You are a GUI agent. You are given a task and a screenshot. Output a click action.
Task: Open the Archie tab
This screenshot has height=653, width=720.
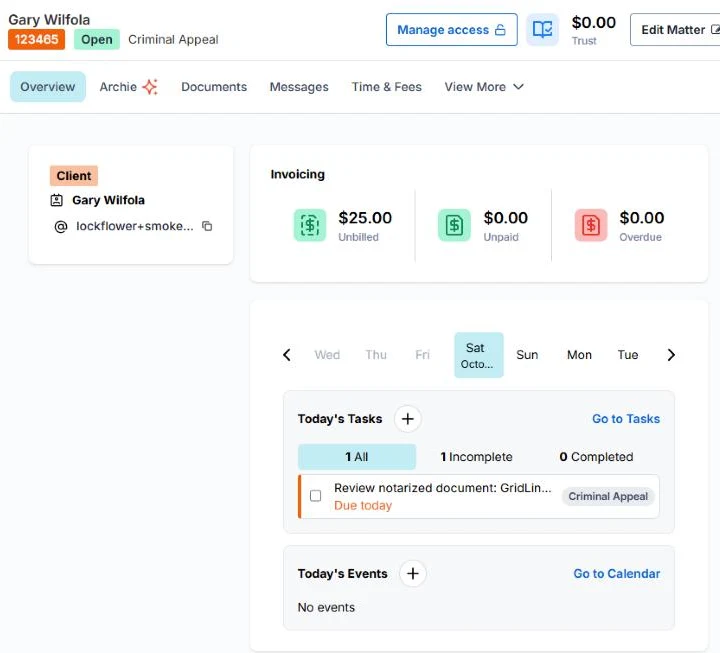[x=129, y=87]
